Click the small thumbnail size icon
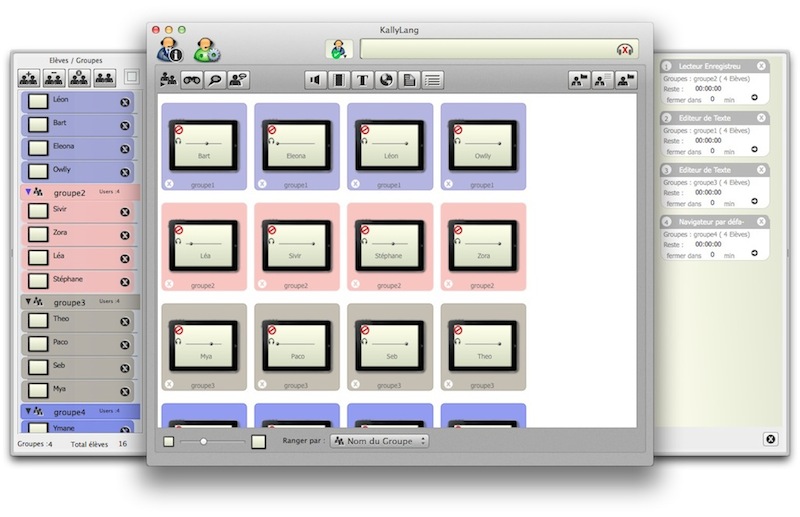 pyautogui.click(x=168, y=441)
